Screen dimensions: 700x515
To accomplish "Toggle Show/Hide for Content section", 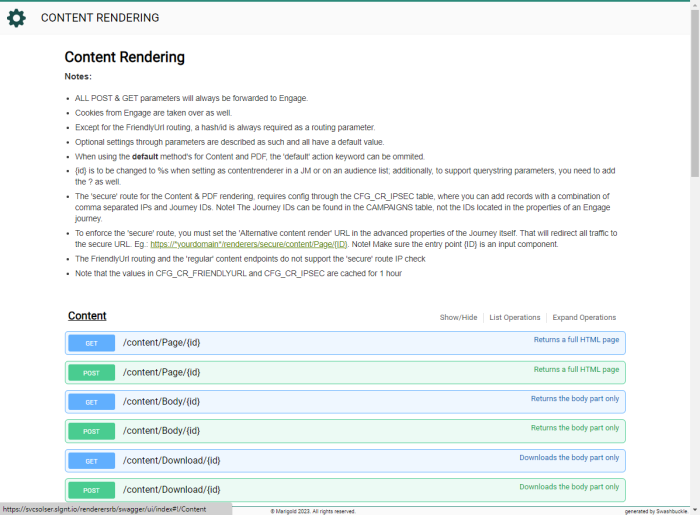I will tap(458, 318).
